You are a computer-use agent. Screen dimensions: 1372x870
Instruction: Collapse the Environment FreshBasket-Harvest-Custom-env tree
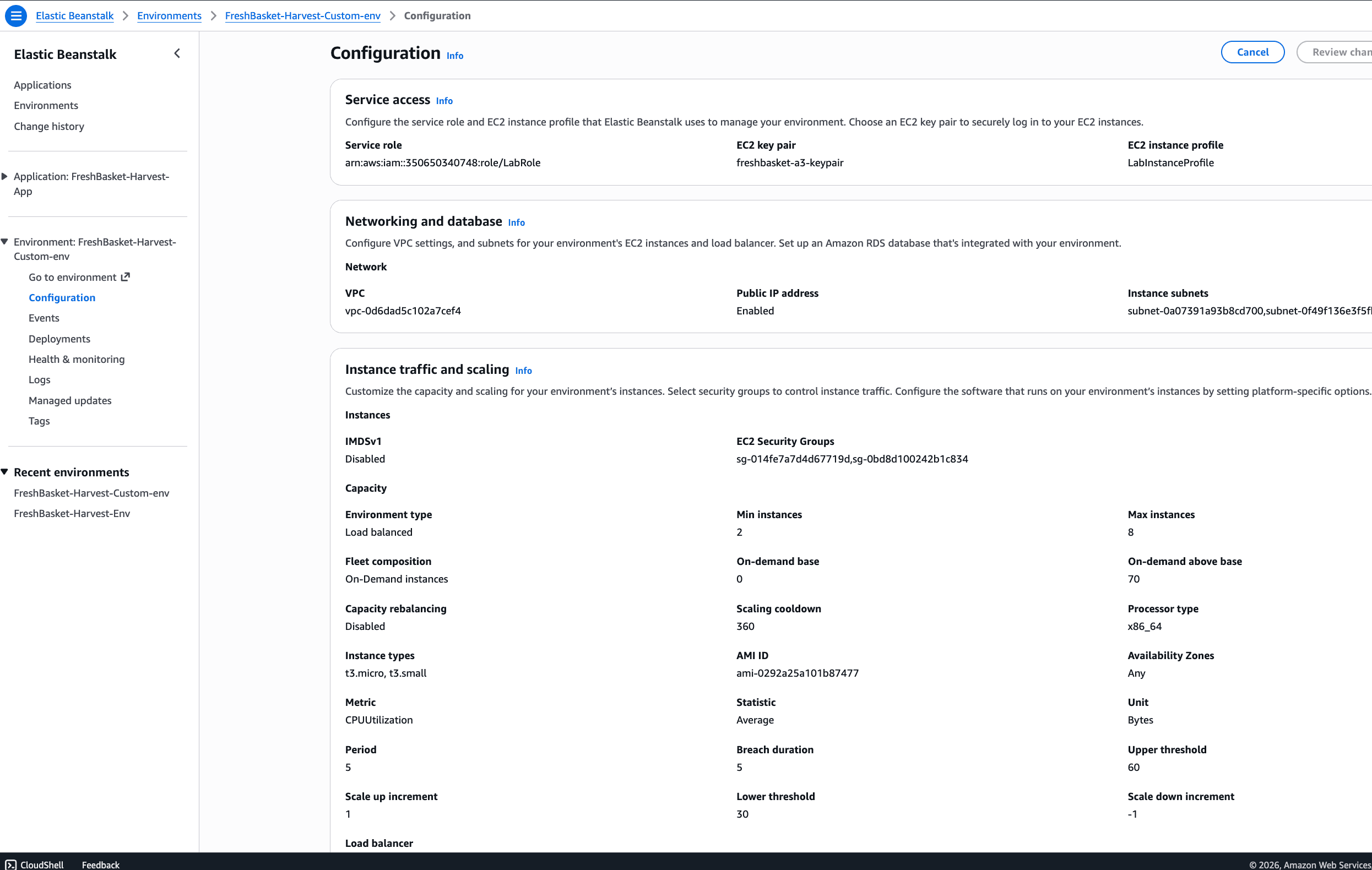[x=5, y=242]
